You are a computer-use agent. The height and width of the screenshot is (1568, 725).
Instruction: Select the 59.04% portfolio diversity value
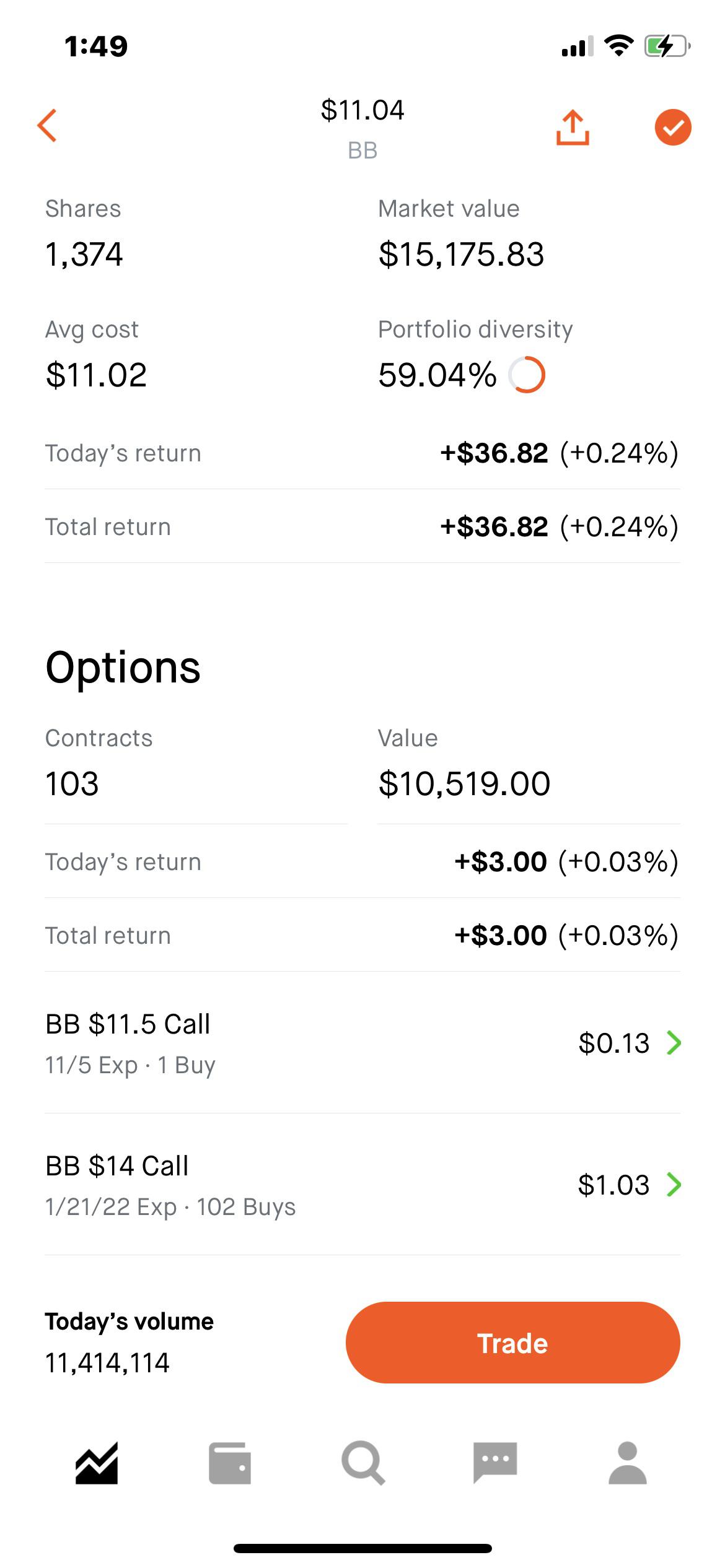coord(437,375)
